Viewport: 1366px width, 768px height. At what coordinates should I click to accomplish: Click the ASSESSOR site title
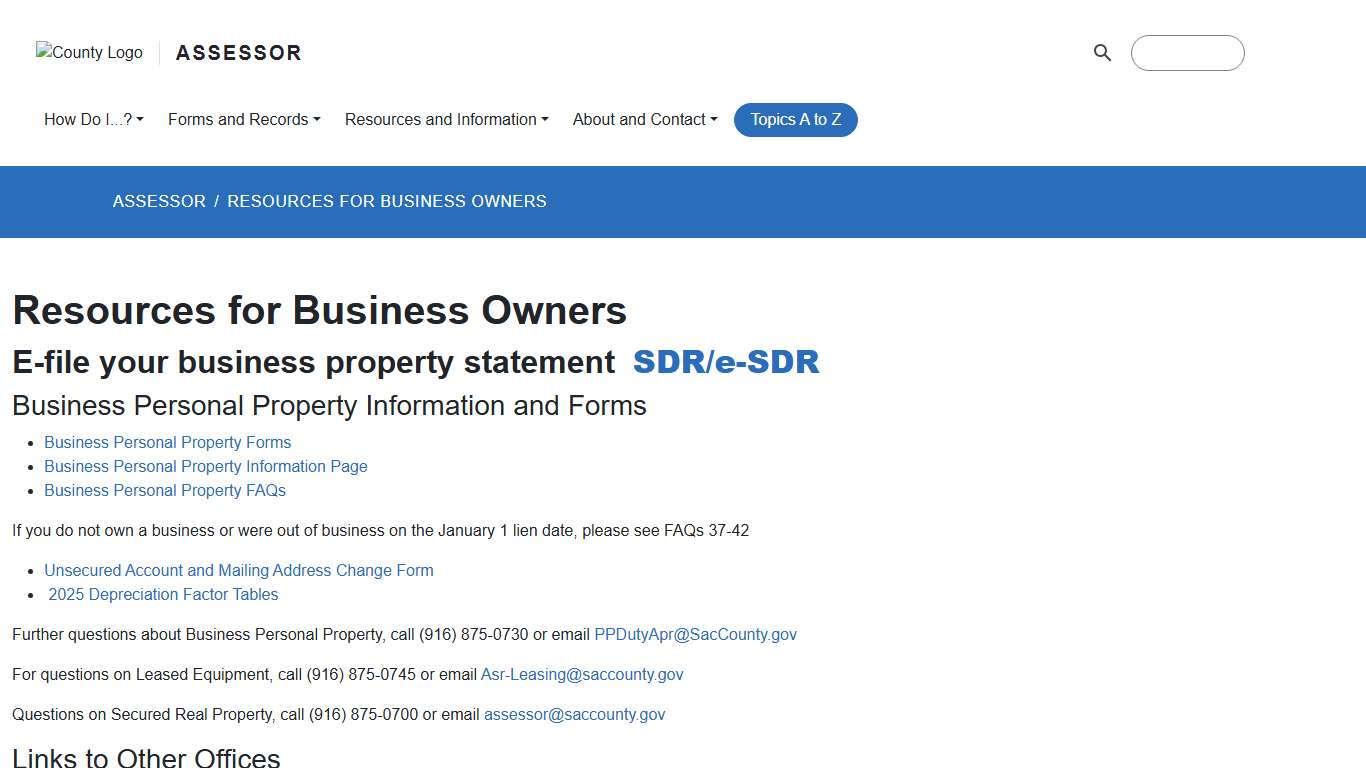(238, 52)
